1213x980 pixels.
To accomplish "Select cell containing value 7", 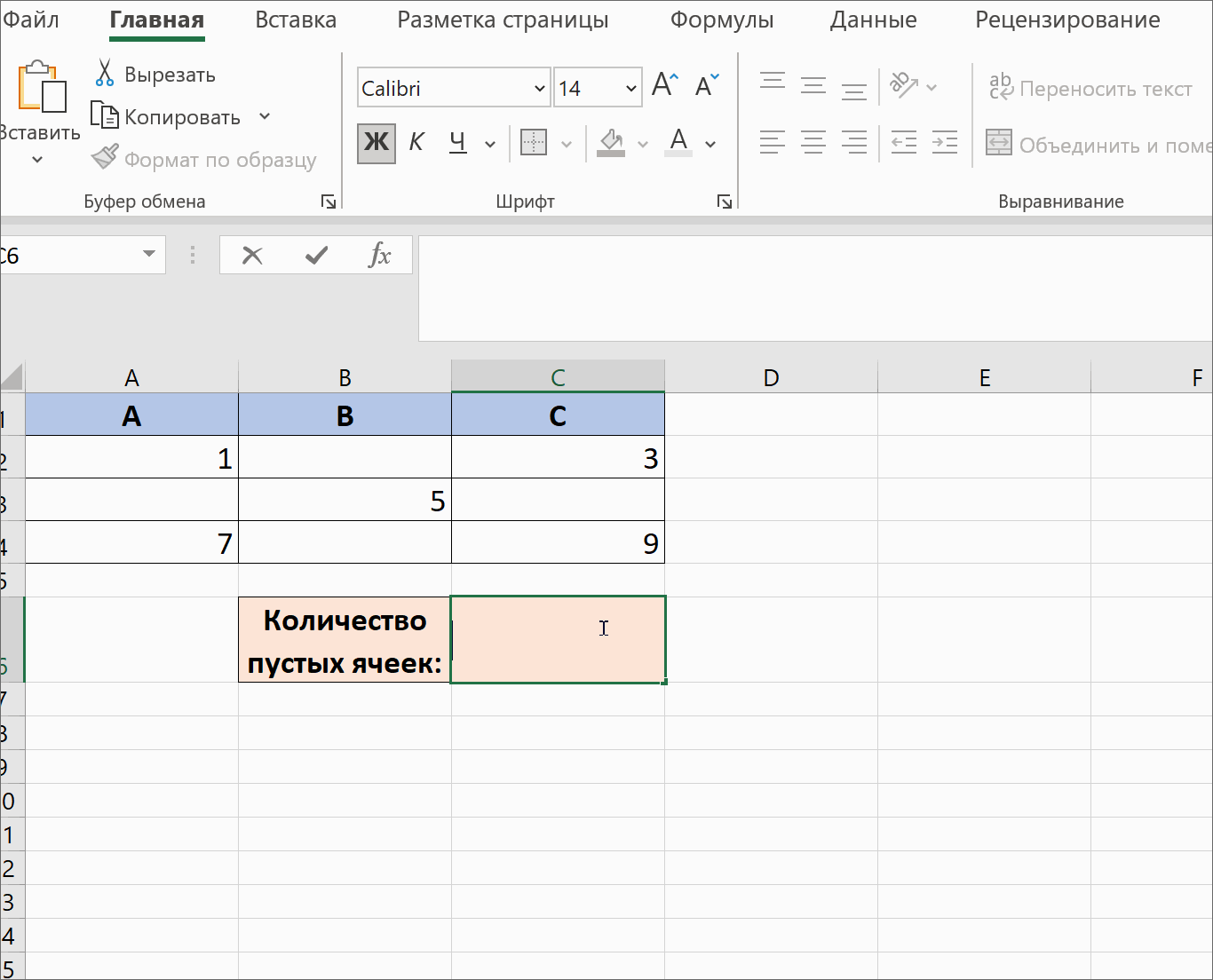I will (131, 542).
